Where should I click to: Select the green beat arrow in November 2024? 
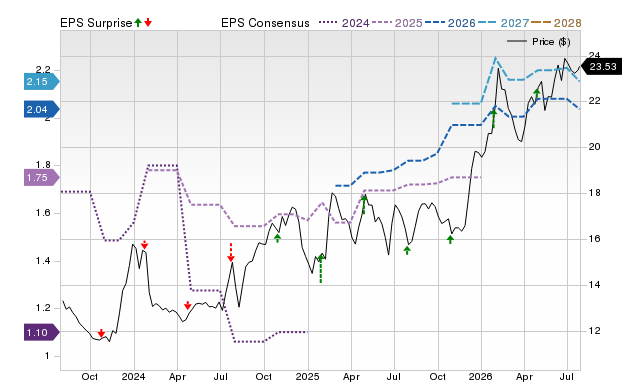point(278,238)
